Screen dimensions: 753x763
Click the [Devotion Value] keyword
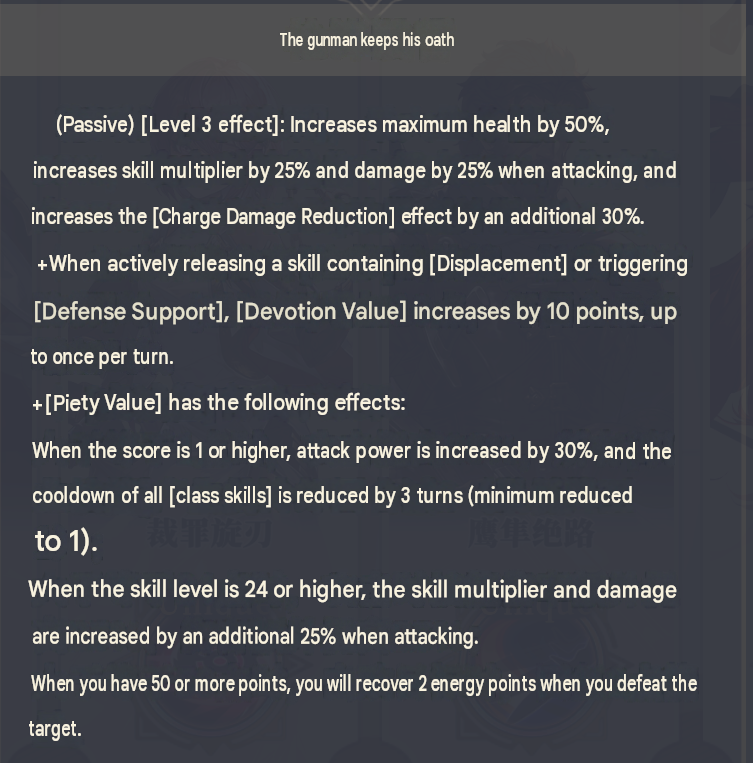[x=321, y=311]
